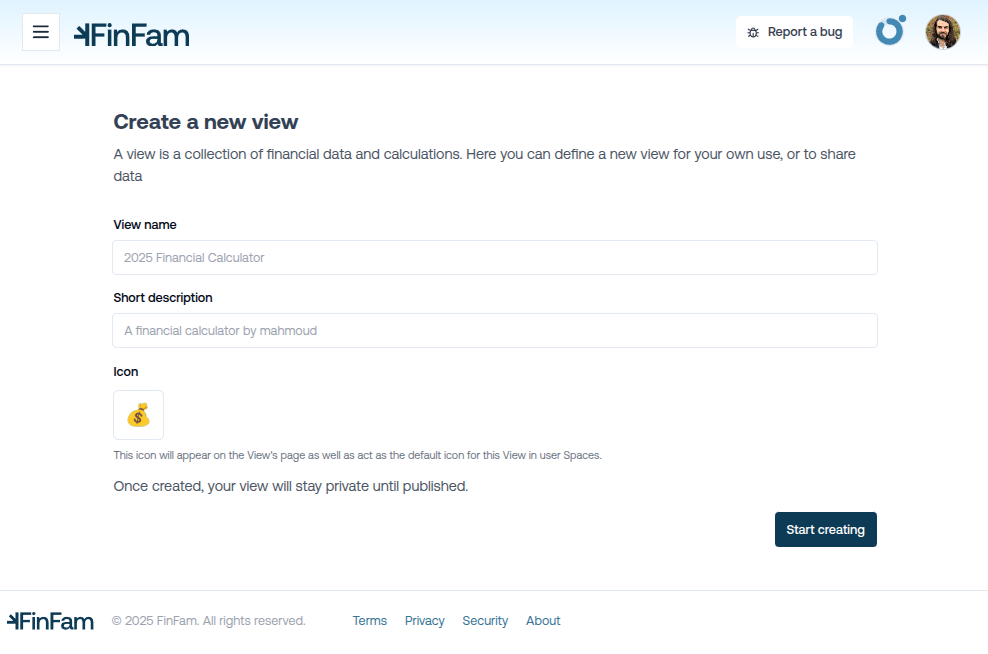Click the Create a new view heading
This screenshot has height=654, width=988.
(205, 121)
